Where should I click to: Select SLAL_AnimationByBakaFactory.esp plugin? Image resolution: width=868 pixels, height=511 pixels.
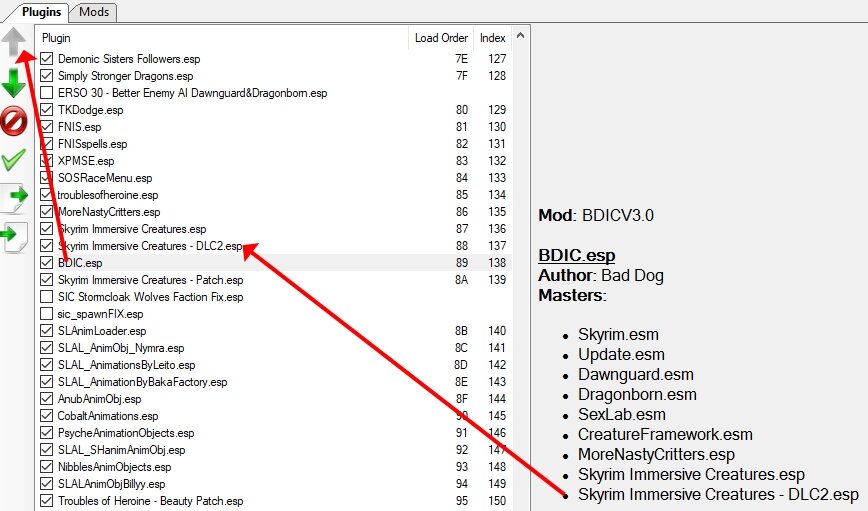274,382
